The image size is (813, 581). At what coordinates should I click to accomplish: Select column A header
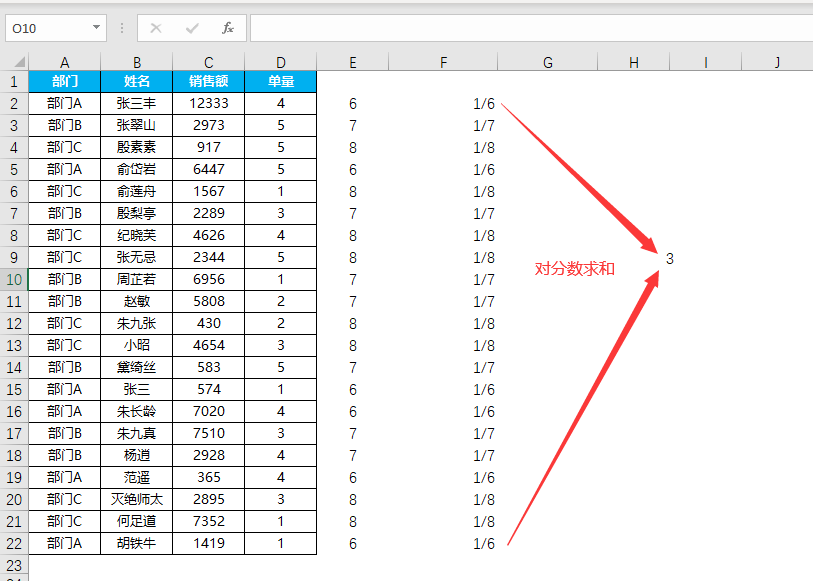click(x=64, y=62)
